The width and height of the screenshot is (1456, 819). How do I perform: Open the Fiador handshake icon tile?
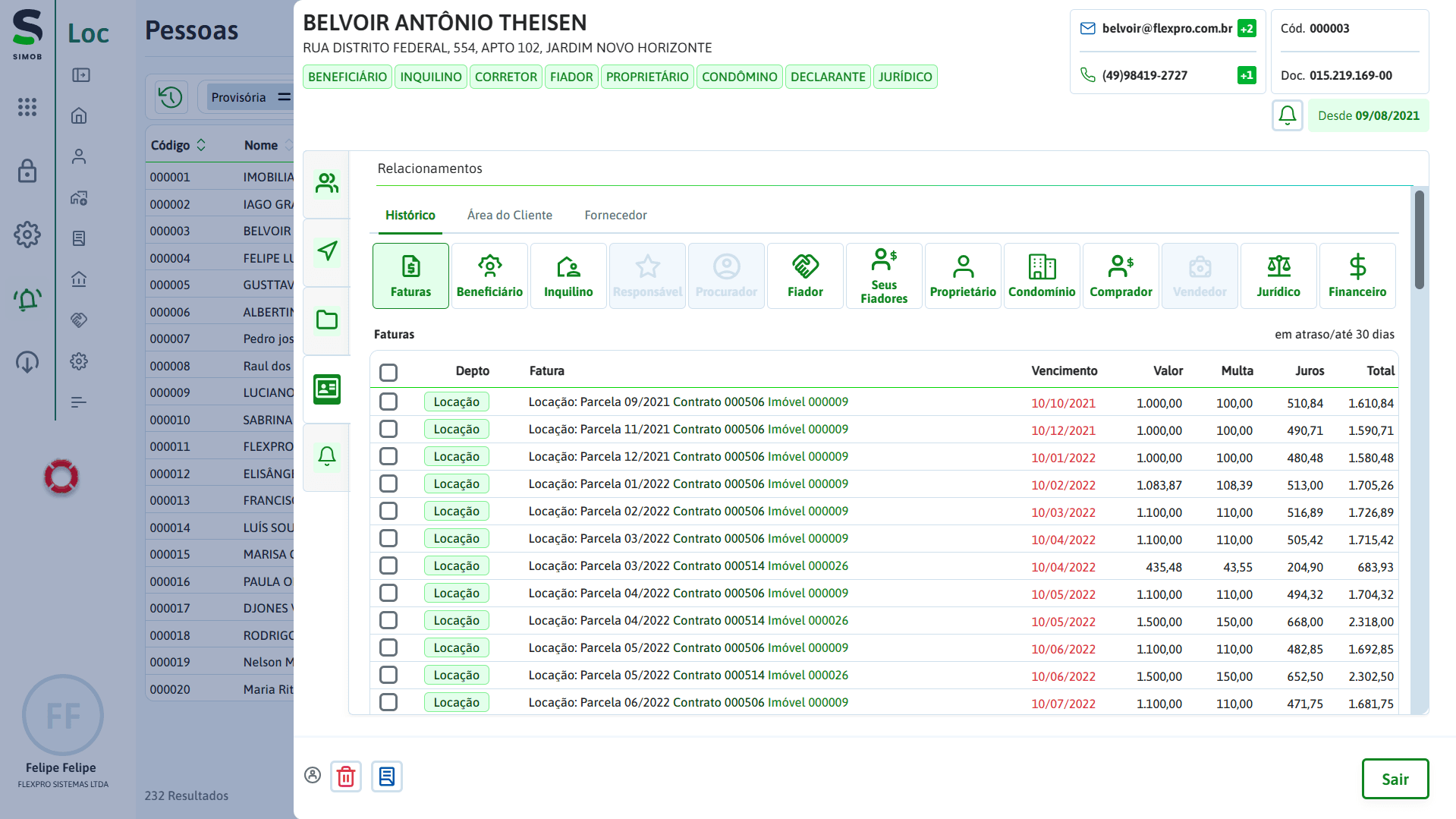click(805, 276)
